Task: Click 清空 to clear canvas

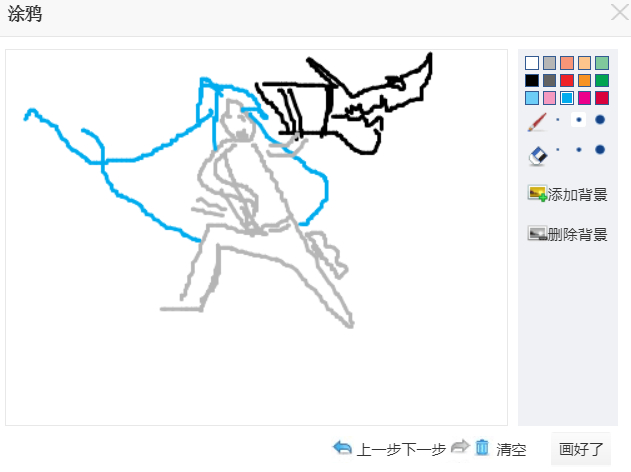Action: pos(511,449)
